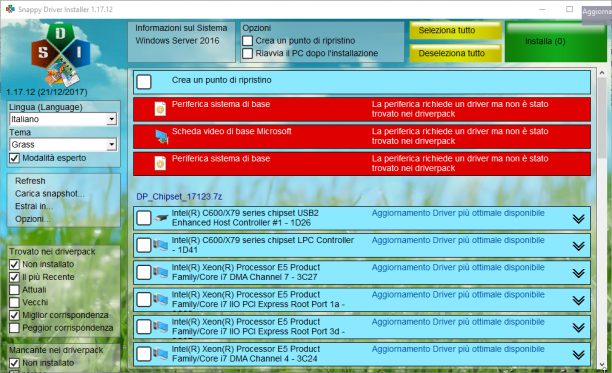Click the green Installa (0) button
The width and height of the screenshot is (612, 373).
556,41
